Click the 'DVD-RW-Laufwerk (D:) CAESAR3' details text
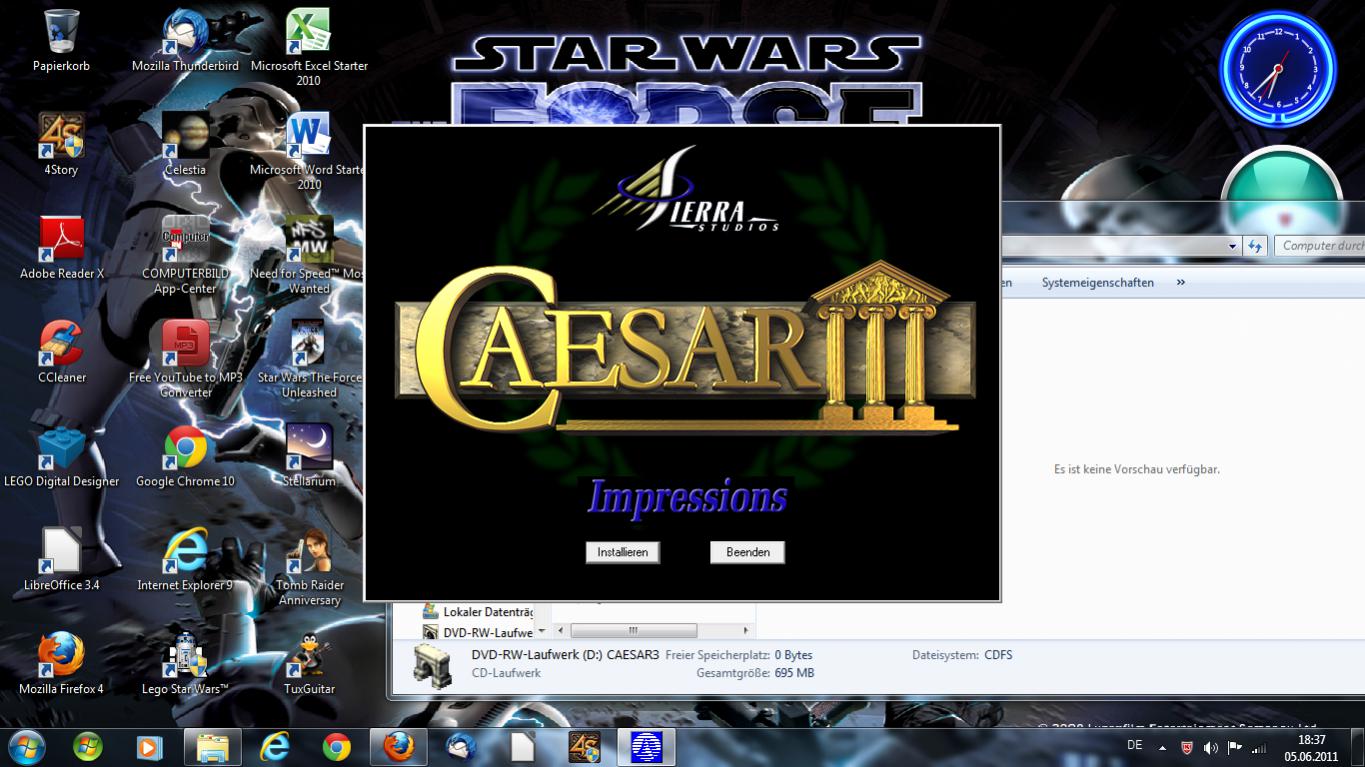The image size is (1365, 767). click(x=565, y=655)
